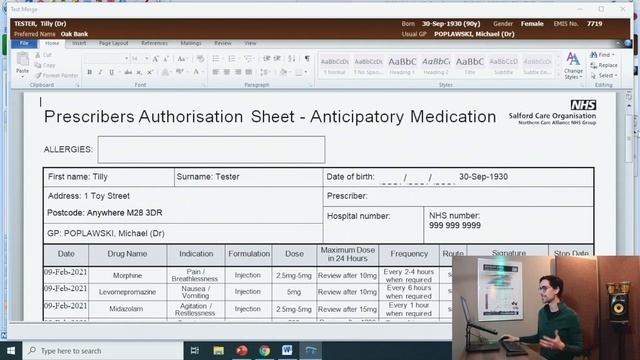Switch to the Review tab

pyautogui.click(x=223, y=43)
